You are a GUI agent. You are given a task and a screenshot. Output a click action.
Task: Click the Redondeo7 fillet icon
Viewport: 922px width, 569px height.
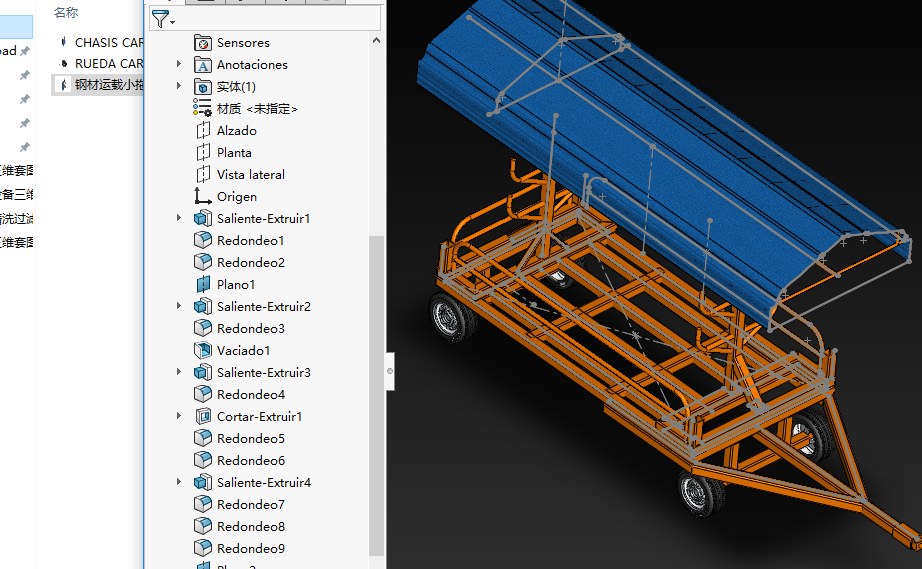(x=202, y=504)
